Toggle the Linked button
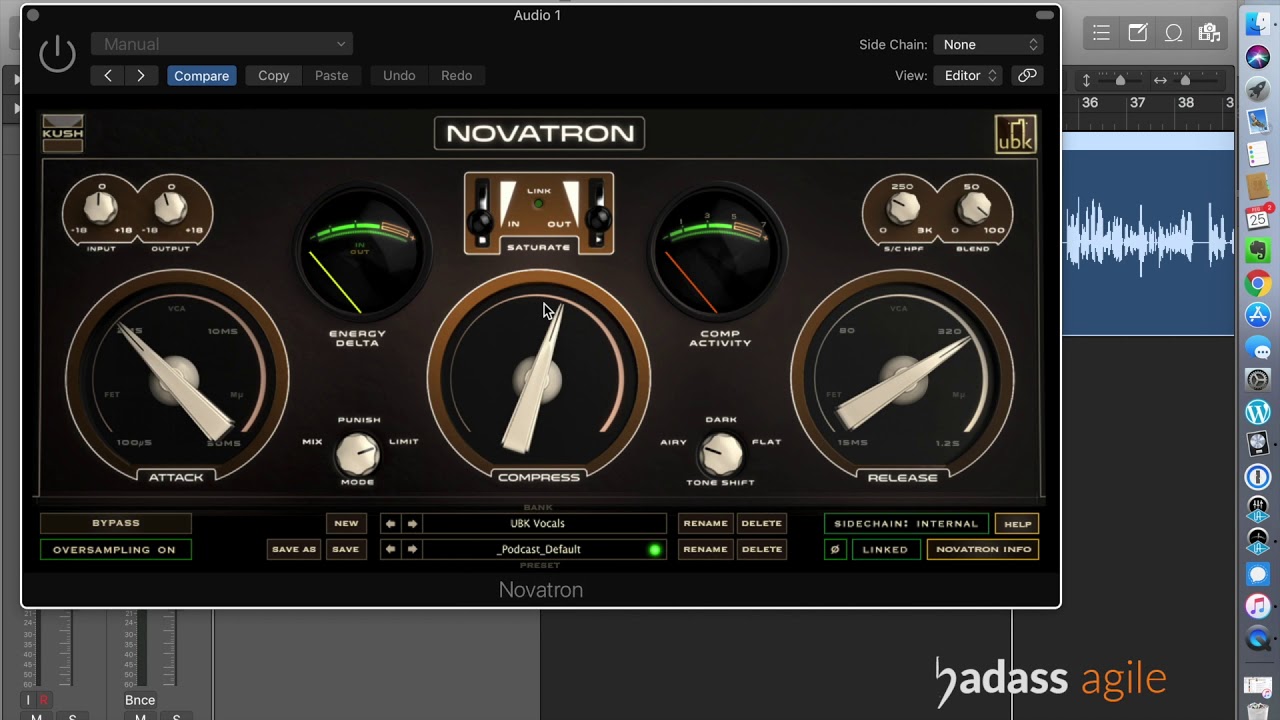This screenshot has width=1280, height=720. 886,549
